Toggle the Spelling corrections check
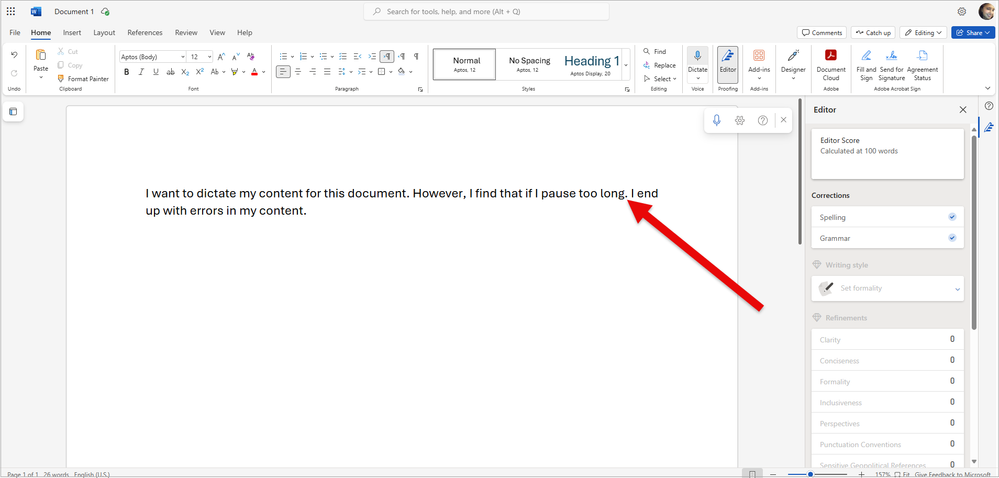 (x=952, y=217)
